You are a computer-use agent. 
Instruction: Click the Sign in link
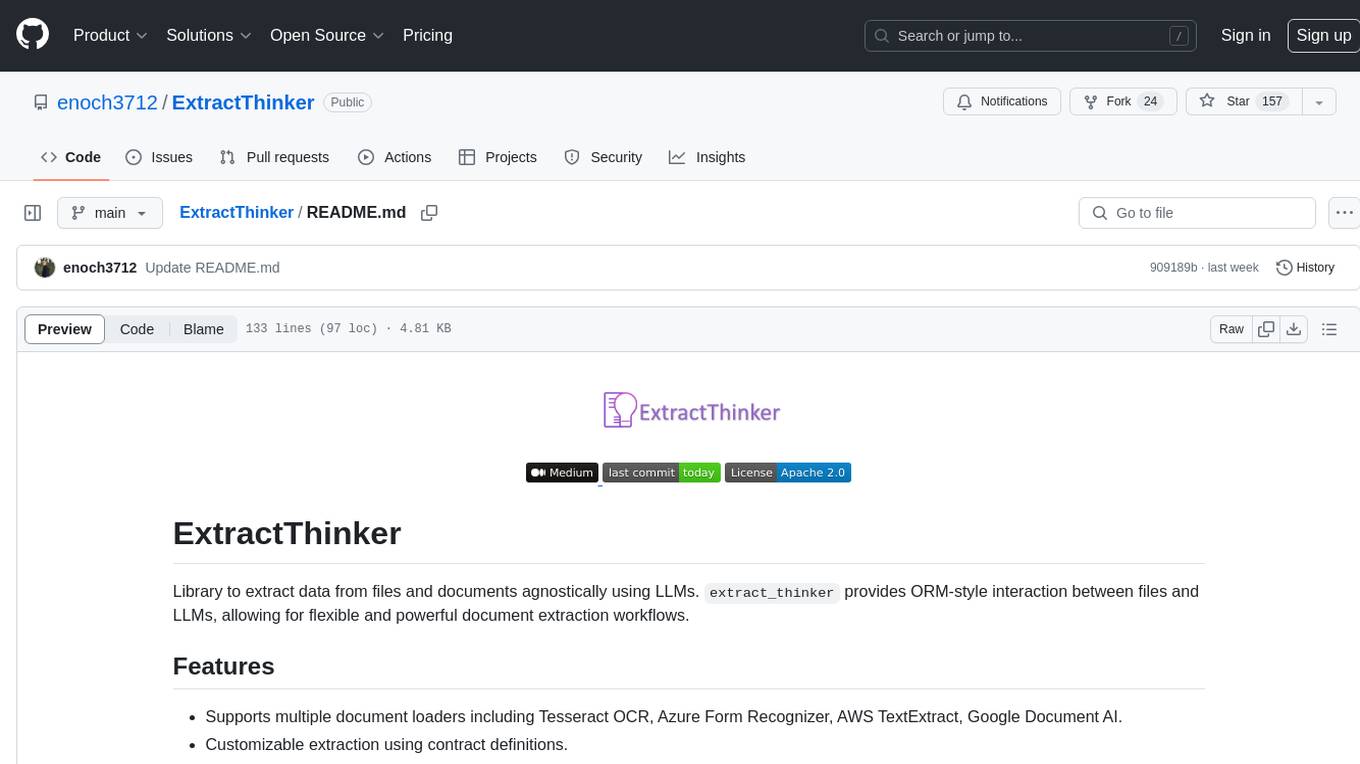(1245, 35)
